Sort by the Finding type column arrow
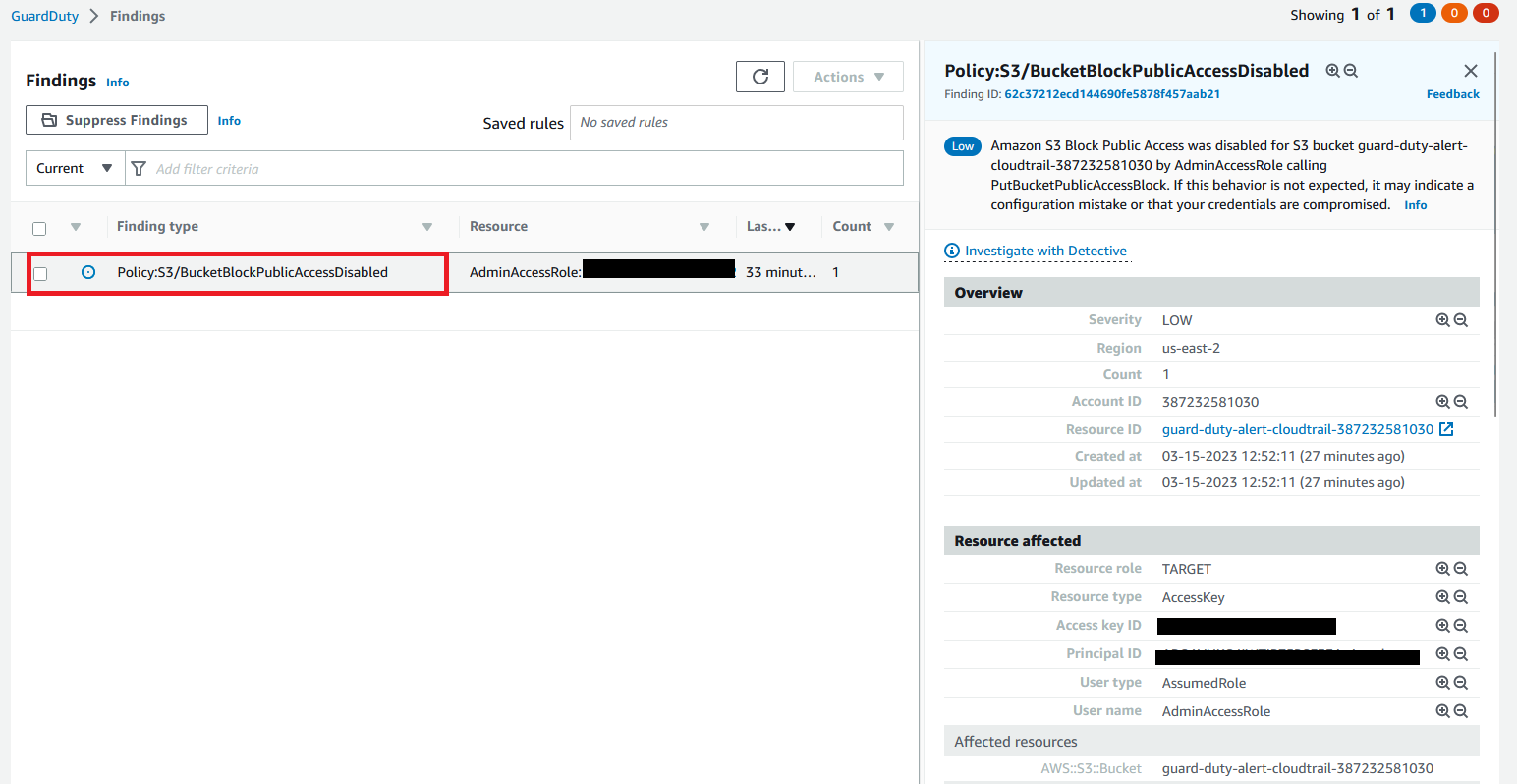Image resolution: width=1517 pixels, height=784 pixels. [427, 227]
